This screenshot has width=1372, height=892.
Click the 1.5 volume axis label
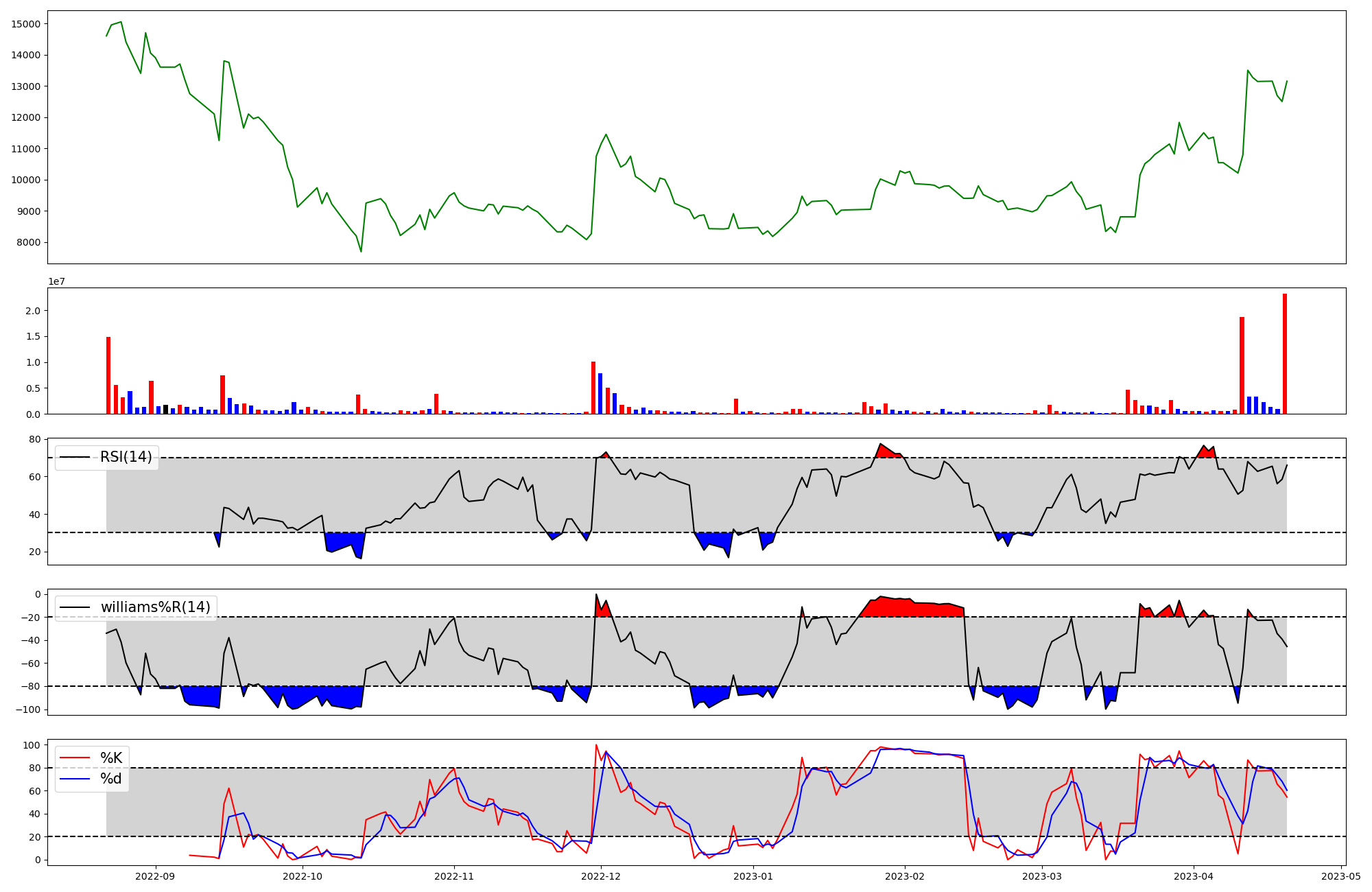[x=33, y=336]
